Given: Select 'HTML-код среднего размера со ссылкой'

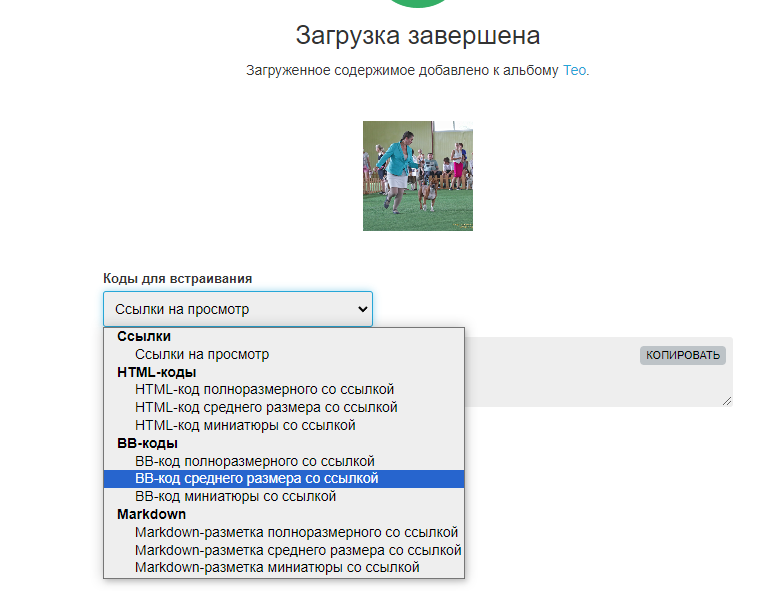Looking at the screenshot, I should (266, 407).
